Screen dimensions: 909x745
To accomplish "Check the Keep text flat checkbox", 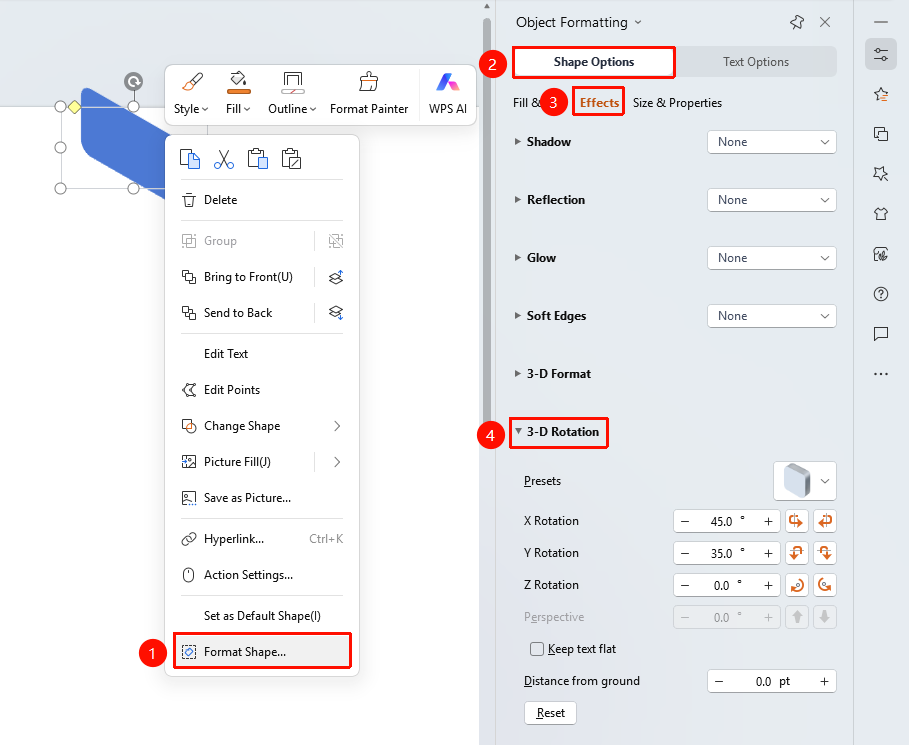I will point(537,649).
